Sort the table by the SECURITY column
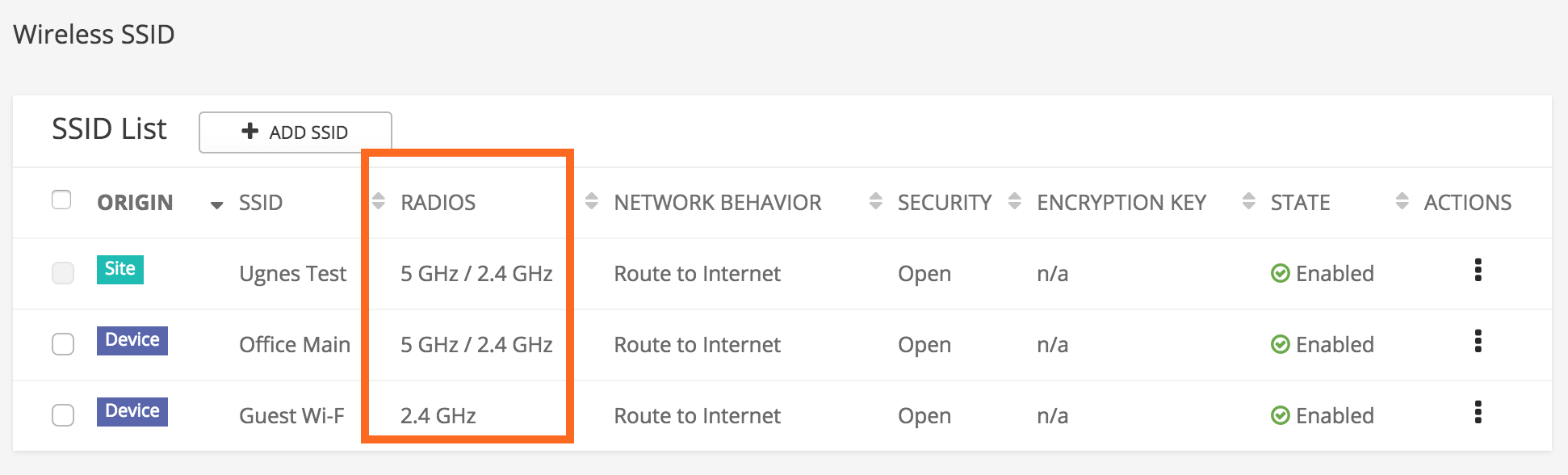Screen dimensions: 1568x475 875,202
